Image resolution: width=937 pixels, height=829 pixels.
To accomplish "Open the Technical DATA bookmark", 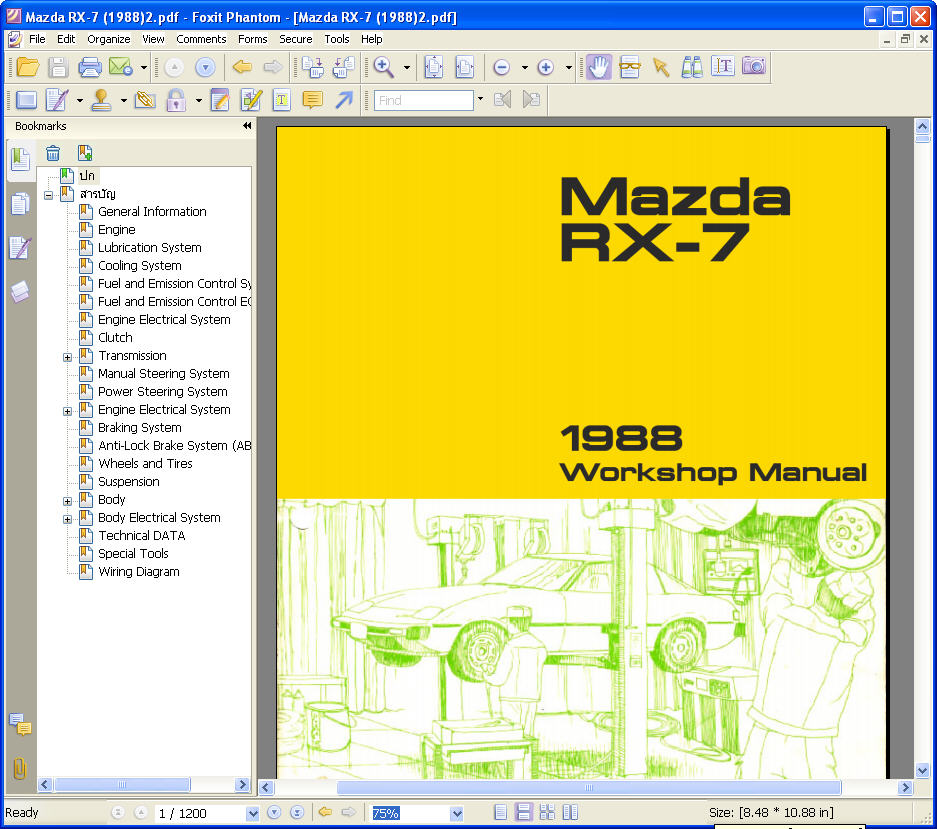I will (x=142, y=536).
